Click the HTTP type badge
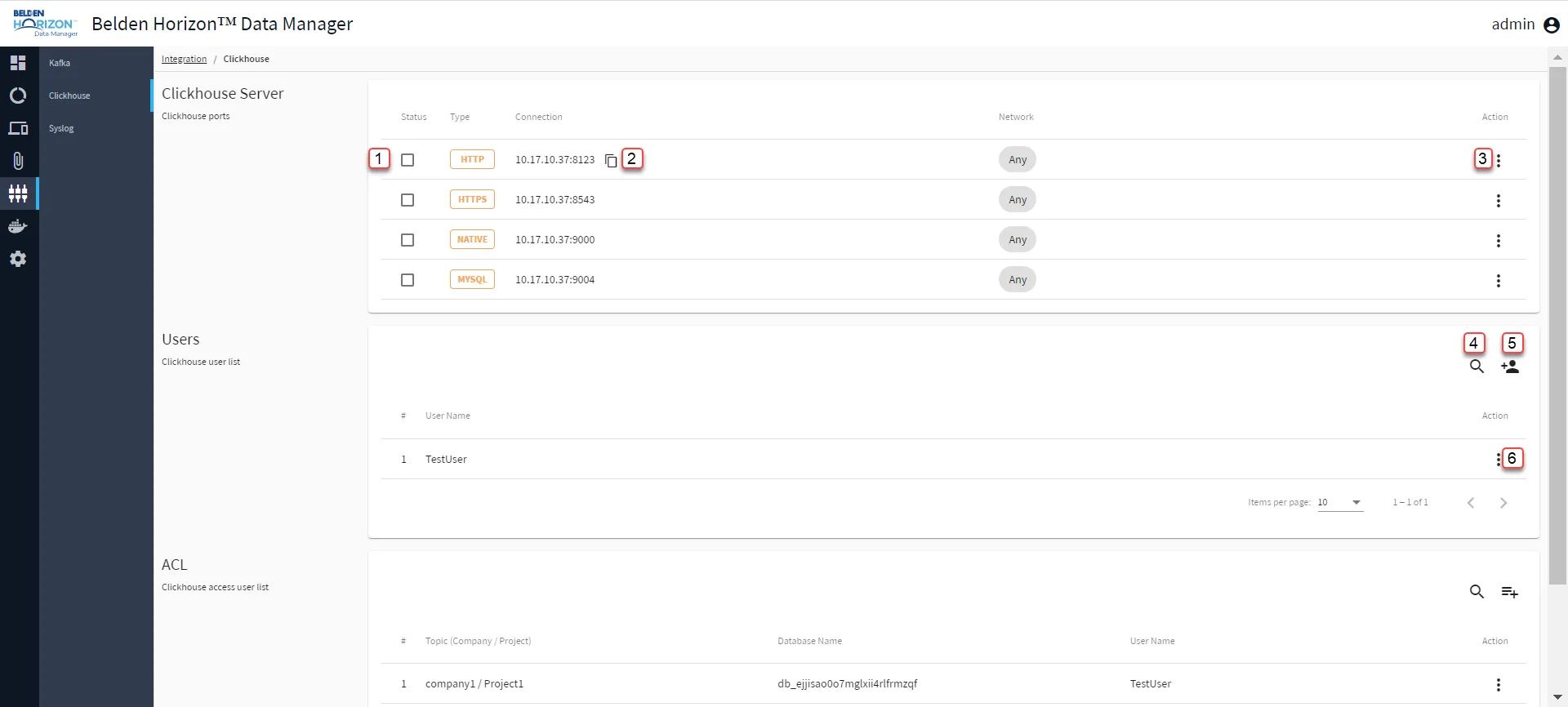 [472, 159]
